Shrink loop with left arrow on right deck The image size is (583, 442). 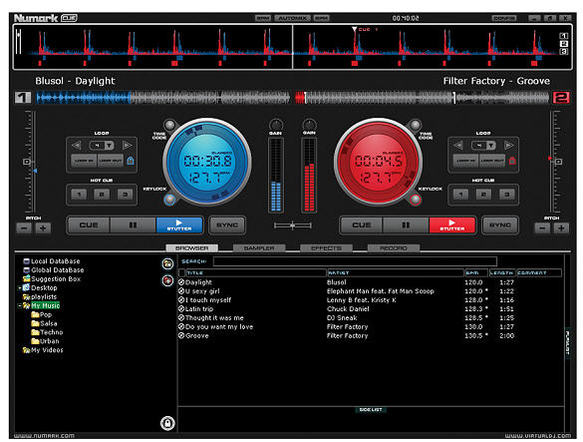point(458,145)
